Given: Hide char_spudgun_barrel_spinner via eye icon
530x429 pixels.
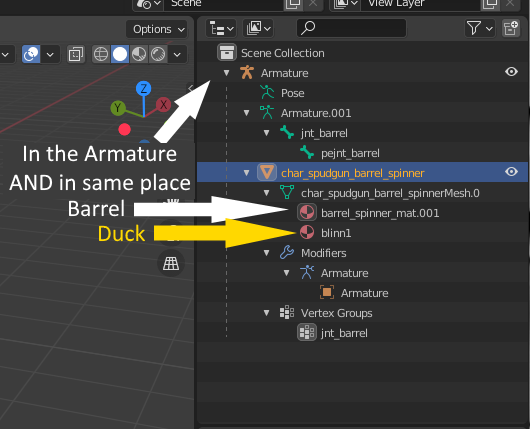Looking at the screenshot, I should click(511, 172).
